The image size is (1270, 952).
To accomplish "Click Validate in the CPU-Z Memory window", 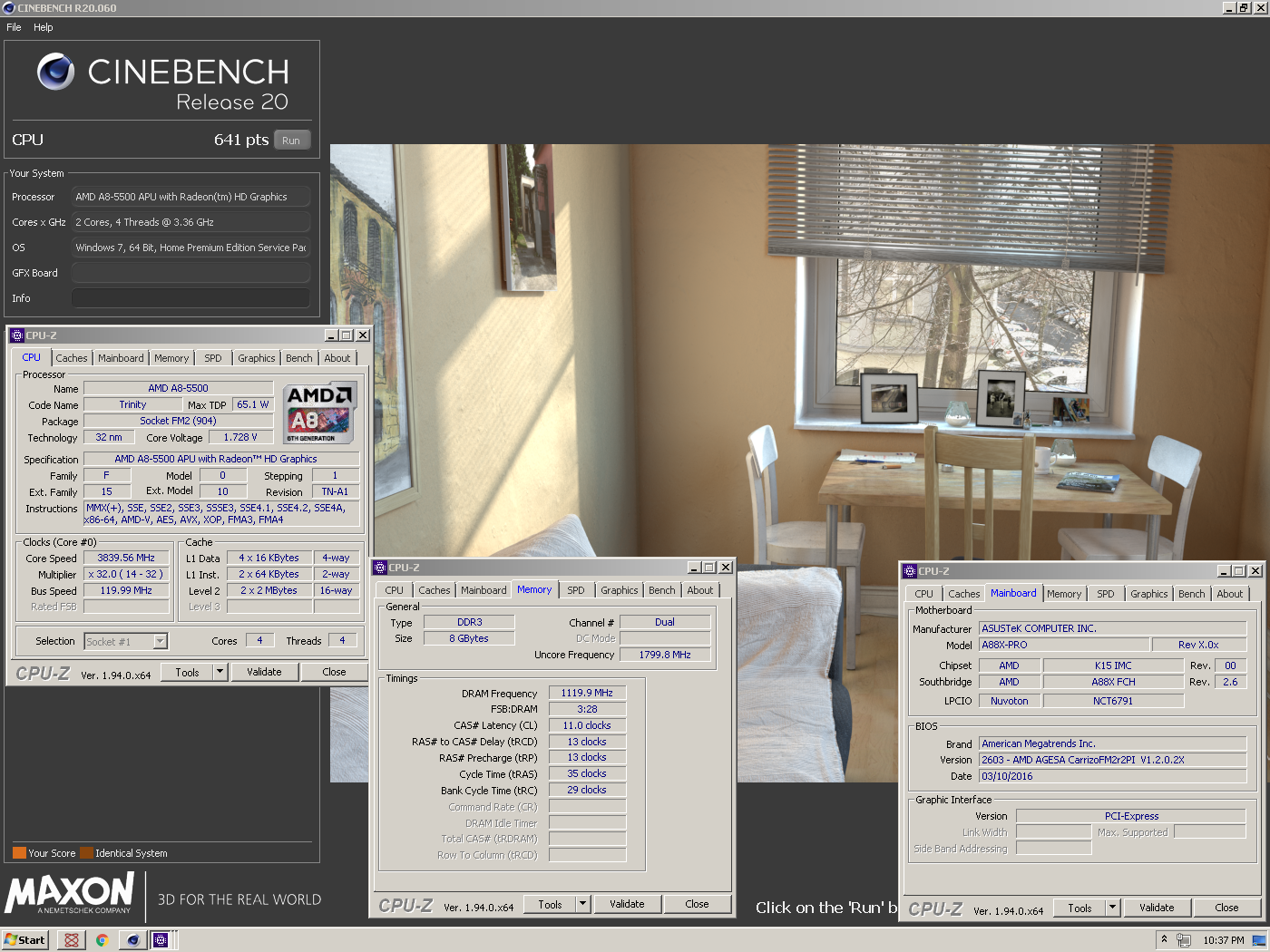I will pyautogui.click(x=627, y=904).
